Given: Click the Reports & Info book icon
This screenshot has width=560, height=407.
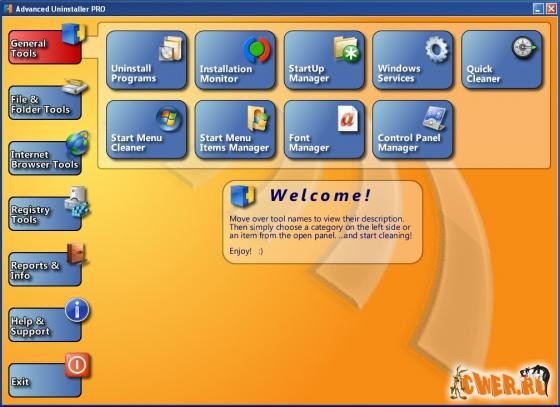Looking at the screenshot, I should [x=76, y=253].
